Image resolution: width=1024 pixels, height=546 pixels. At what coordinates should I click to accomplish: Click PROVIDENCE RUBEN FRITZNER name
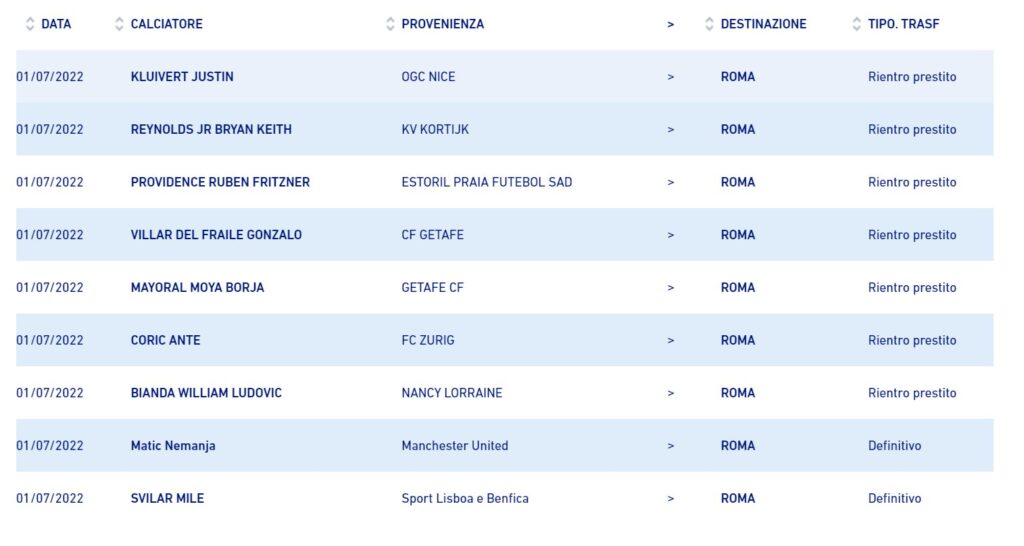pos(220,182)
